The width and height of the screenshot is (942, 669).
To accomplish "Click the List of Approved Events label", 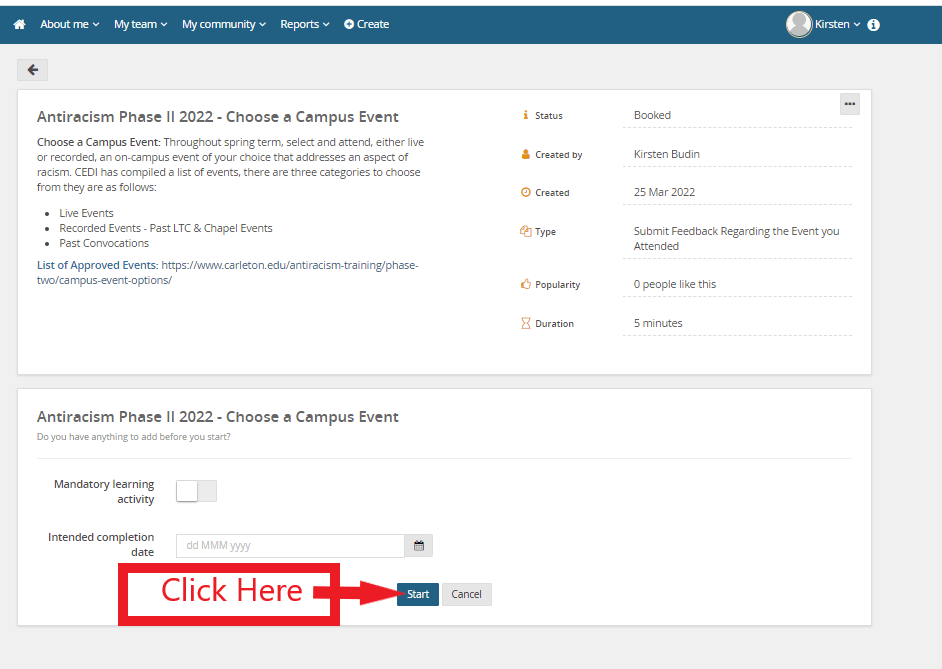I will click(97, 265).
